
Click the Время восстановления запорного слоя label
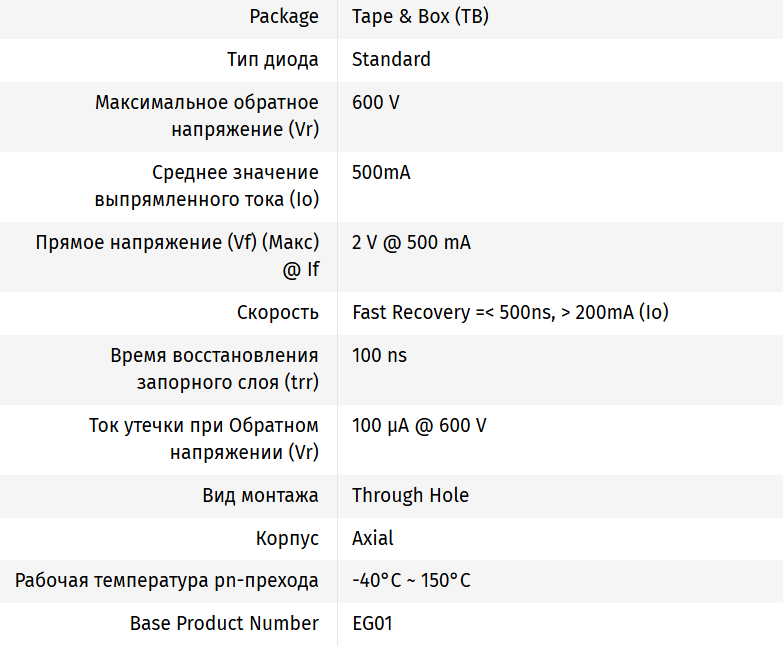pos(214,368)
